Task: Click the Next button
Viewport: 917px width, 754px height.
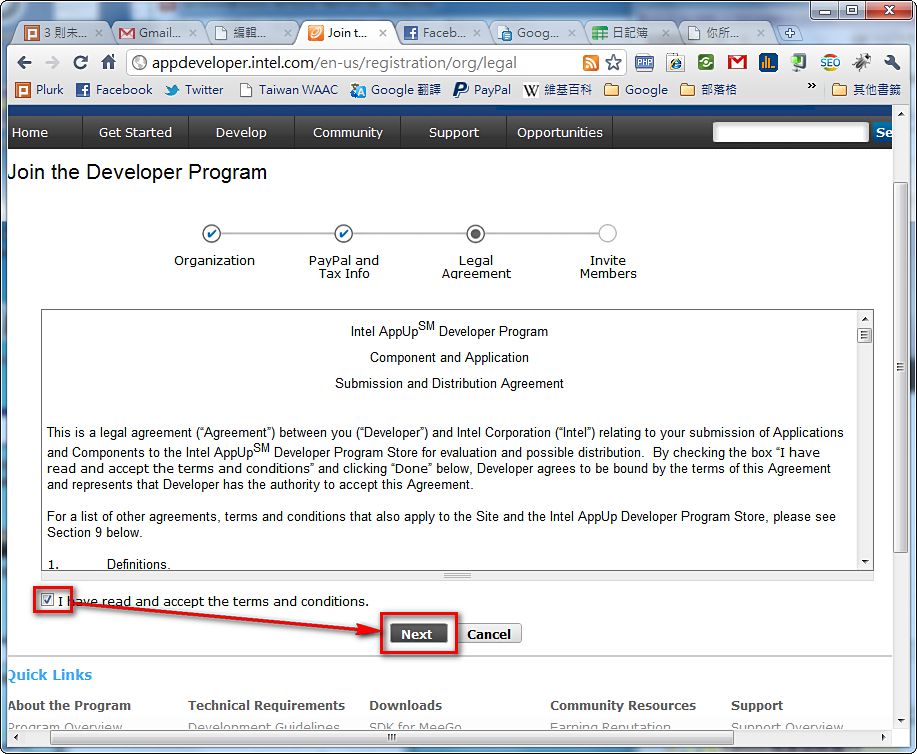Action: coord(418,634)
